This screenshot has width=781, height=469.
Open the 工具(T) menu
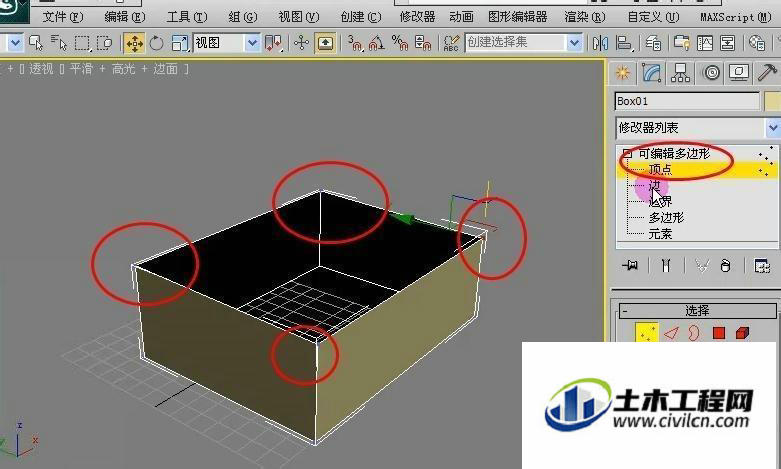click(186, 17)
